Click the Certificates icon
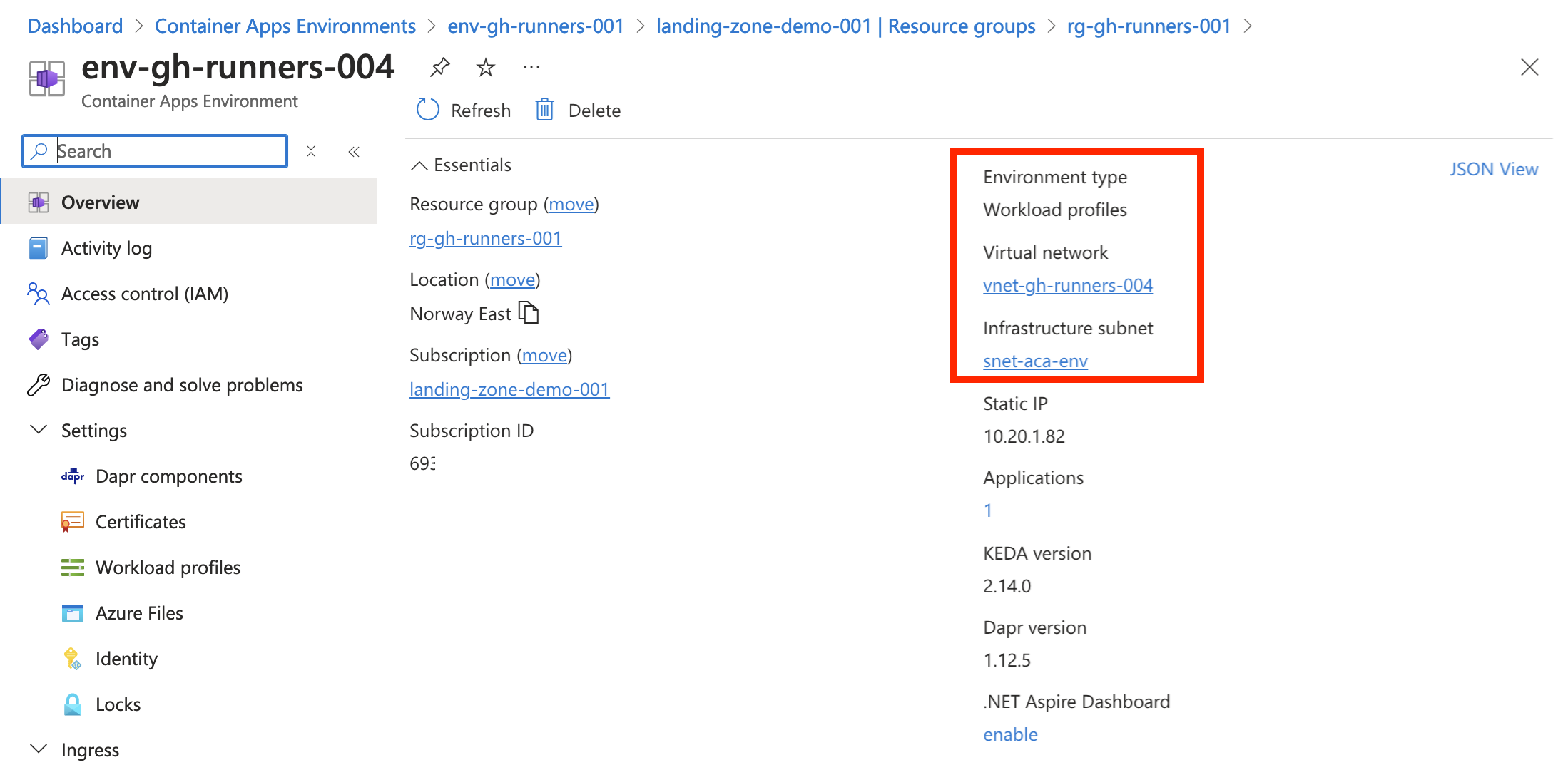Viewport: 1568px width, 765px height. [x=73, y=522]
